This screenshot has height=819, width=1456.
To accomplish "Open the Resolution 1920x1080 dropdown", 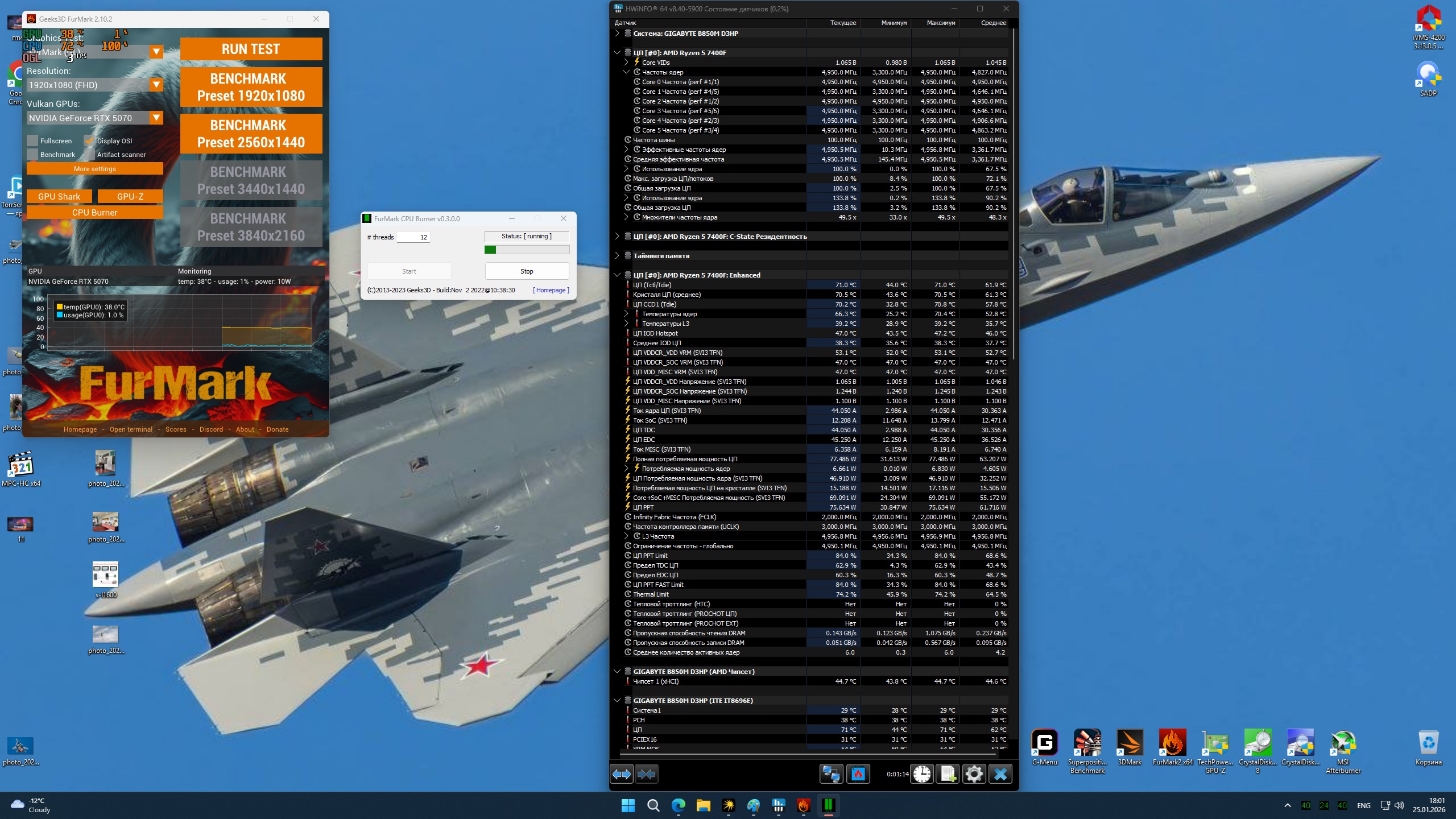I will [156, 85].
